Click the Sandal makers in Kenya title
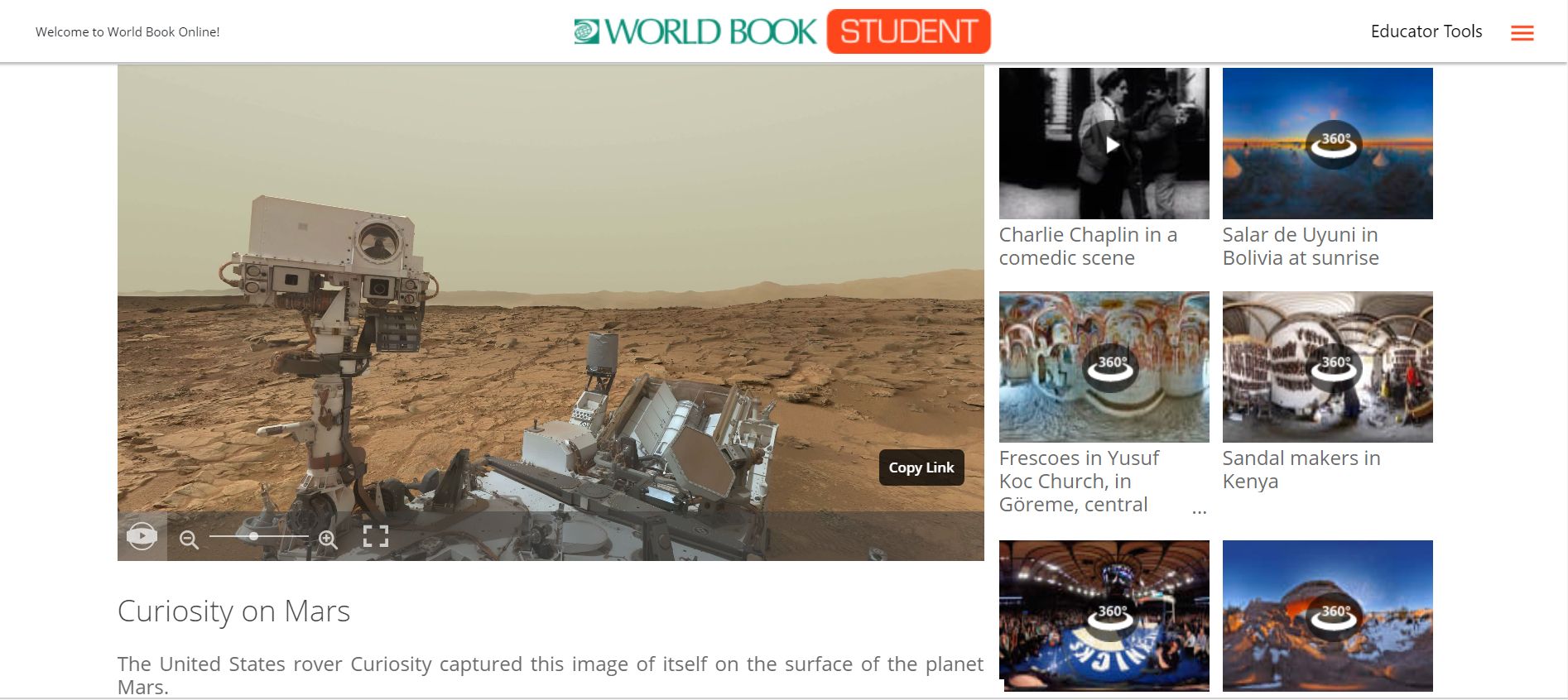Viewport: 1568px width, 700px height. pos(1301,470)
